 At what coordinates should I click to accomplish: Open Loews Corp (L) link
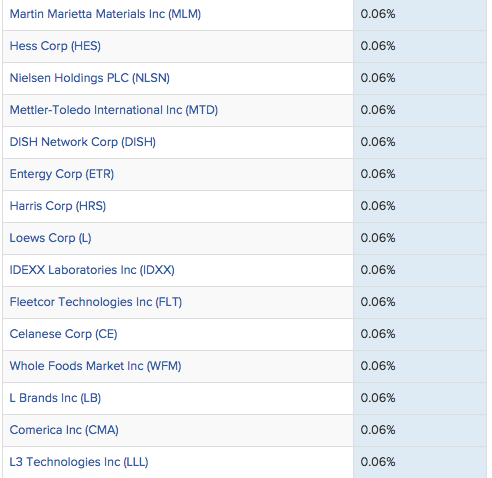50,238
